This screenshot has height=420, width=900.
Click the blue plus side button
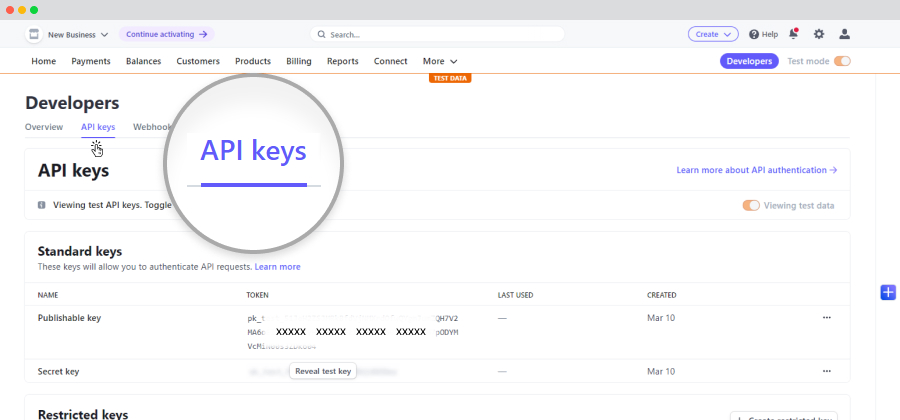coord(888,292)
